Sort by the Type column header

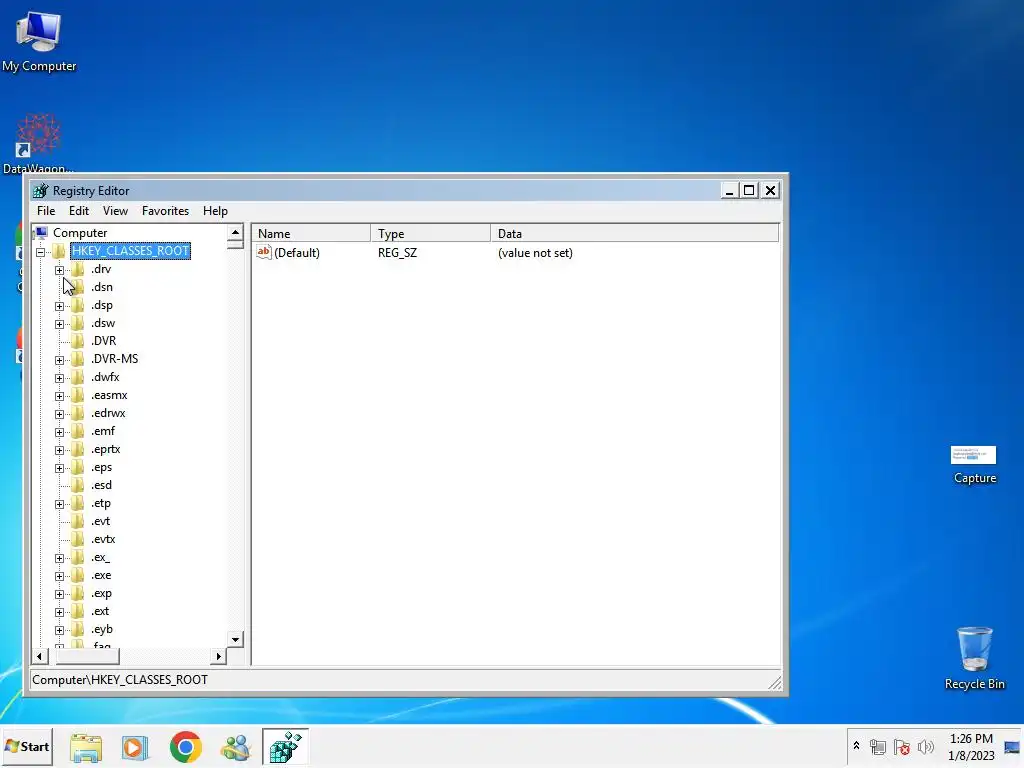click(430, 233)
